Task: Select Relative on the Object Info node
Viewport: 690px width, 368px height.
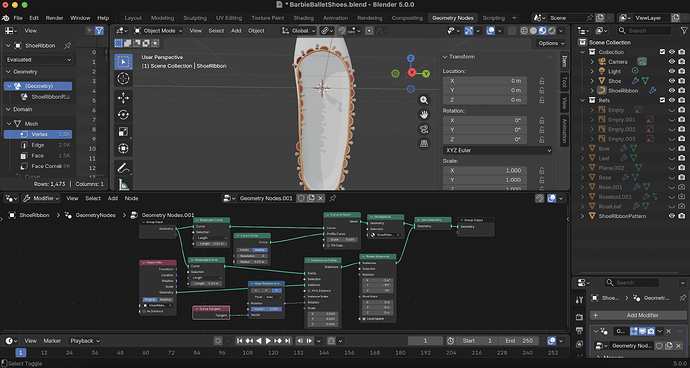Action: pyautogui.click(x=166, y=299)
